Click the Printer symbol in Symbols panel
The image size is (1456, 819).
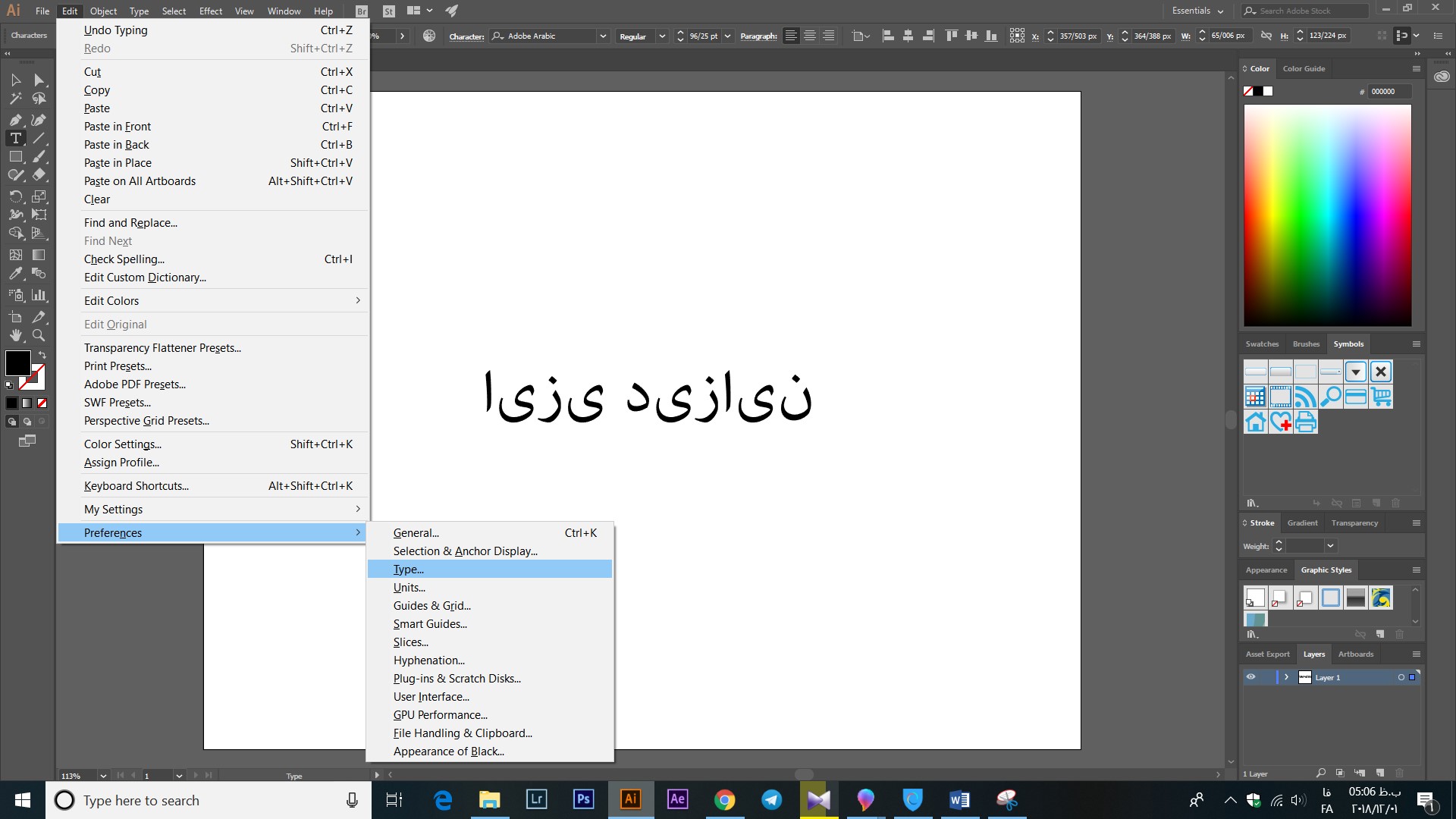point(1306,422)
